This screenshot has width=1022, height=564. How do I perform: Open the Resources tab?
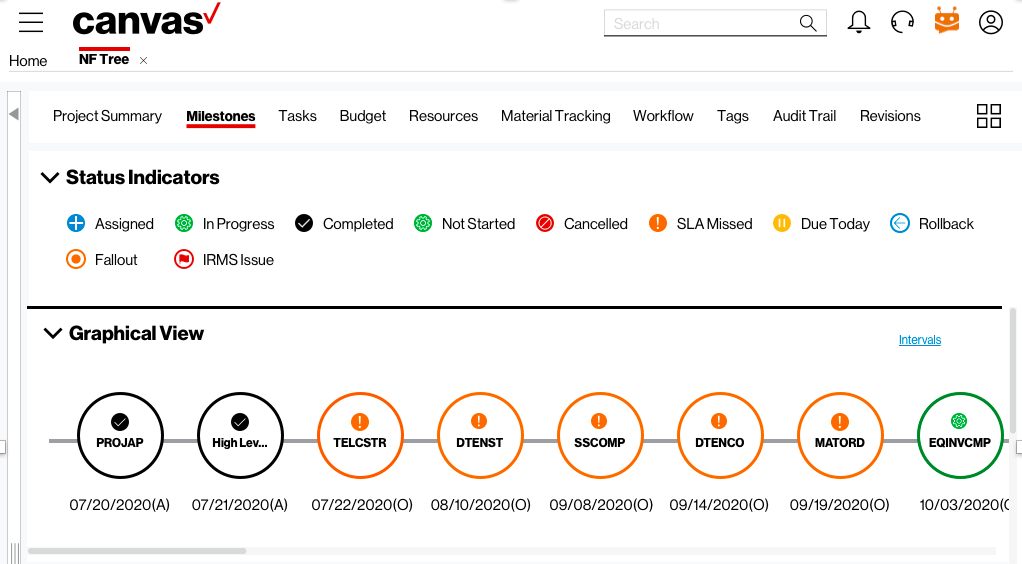pos(443,116)
